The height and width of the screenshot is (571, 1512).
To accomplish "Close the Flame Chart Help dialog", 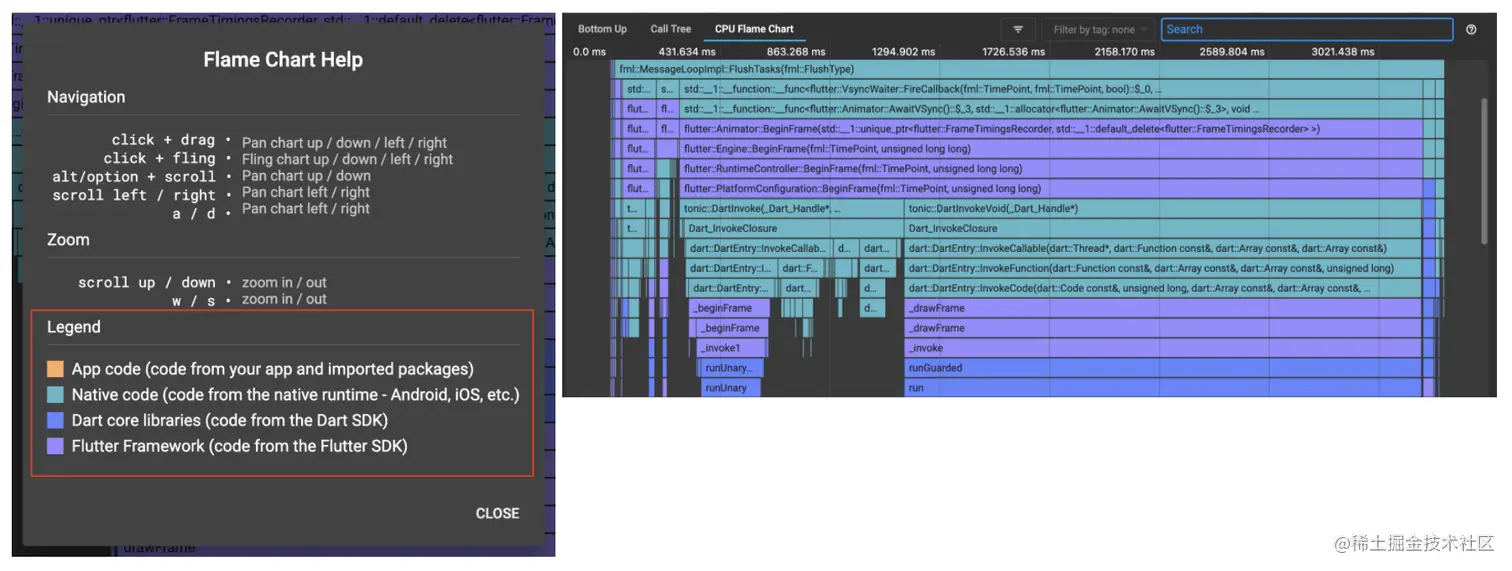I will coord(497,513).
